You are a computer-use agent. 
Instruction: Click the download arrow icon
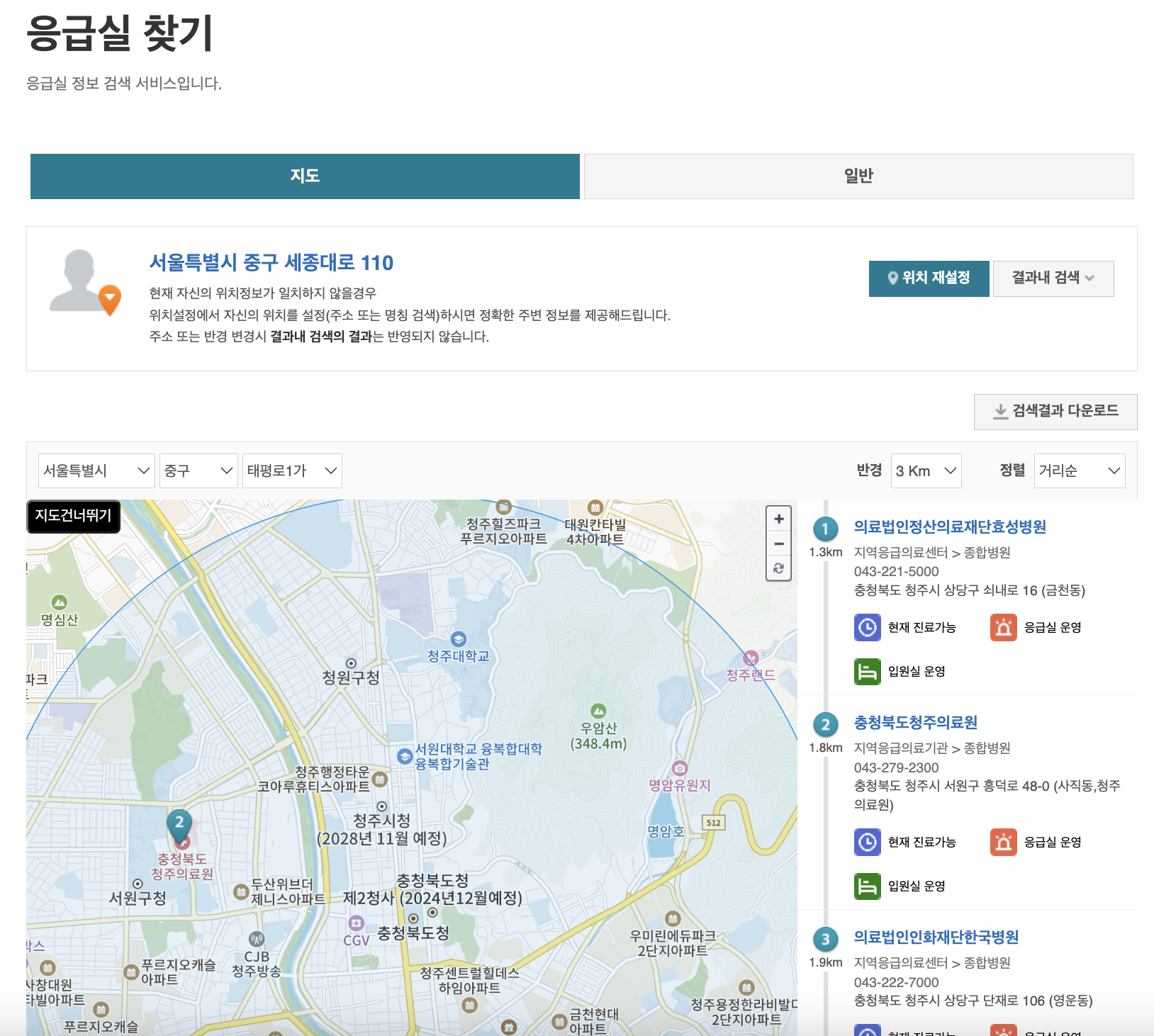pos(1000,412)
